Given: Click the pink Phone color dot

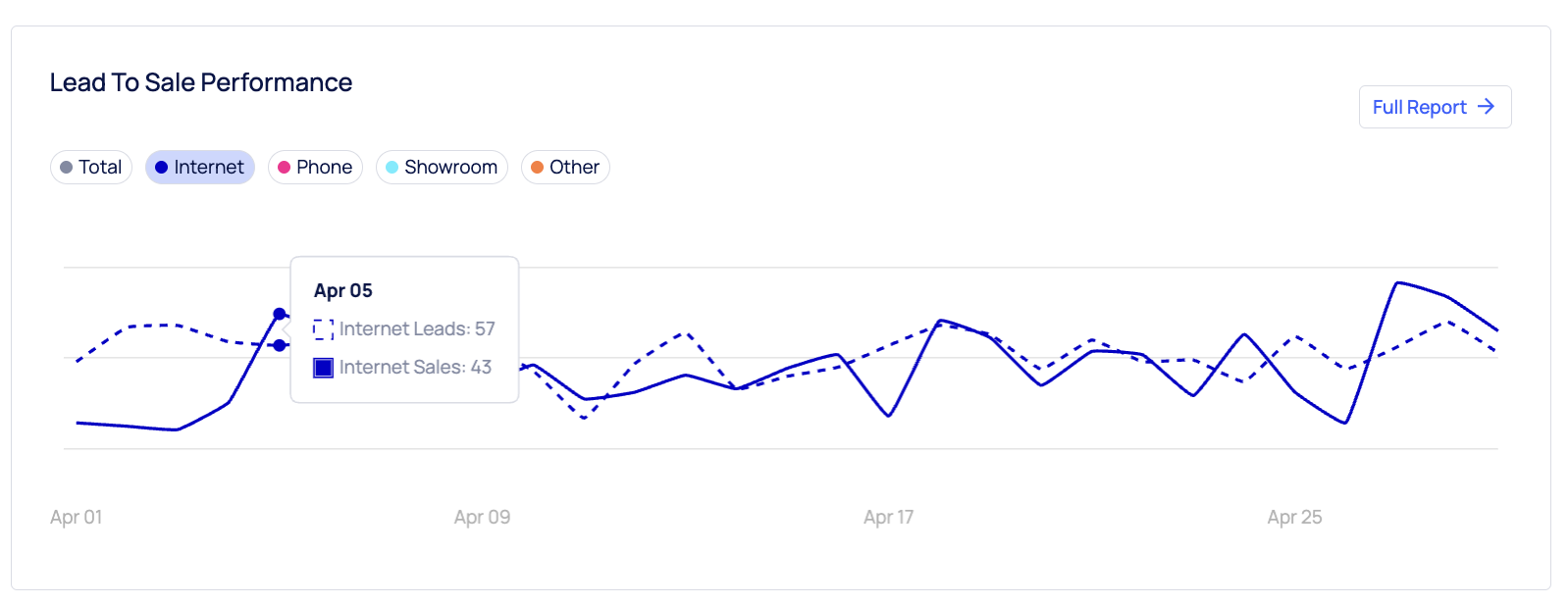Looking at the screenshot, I should [x=285, y=167].
